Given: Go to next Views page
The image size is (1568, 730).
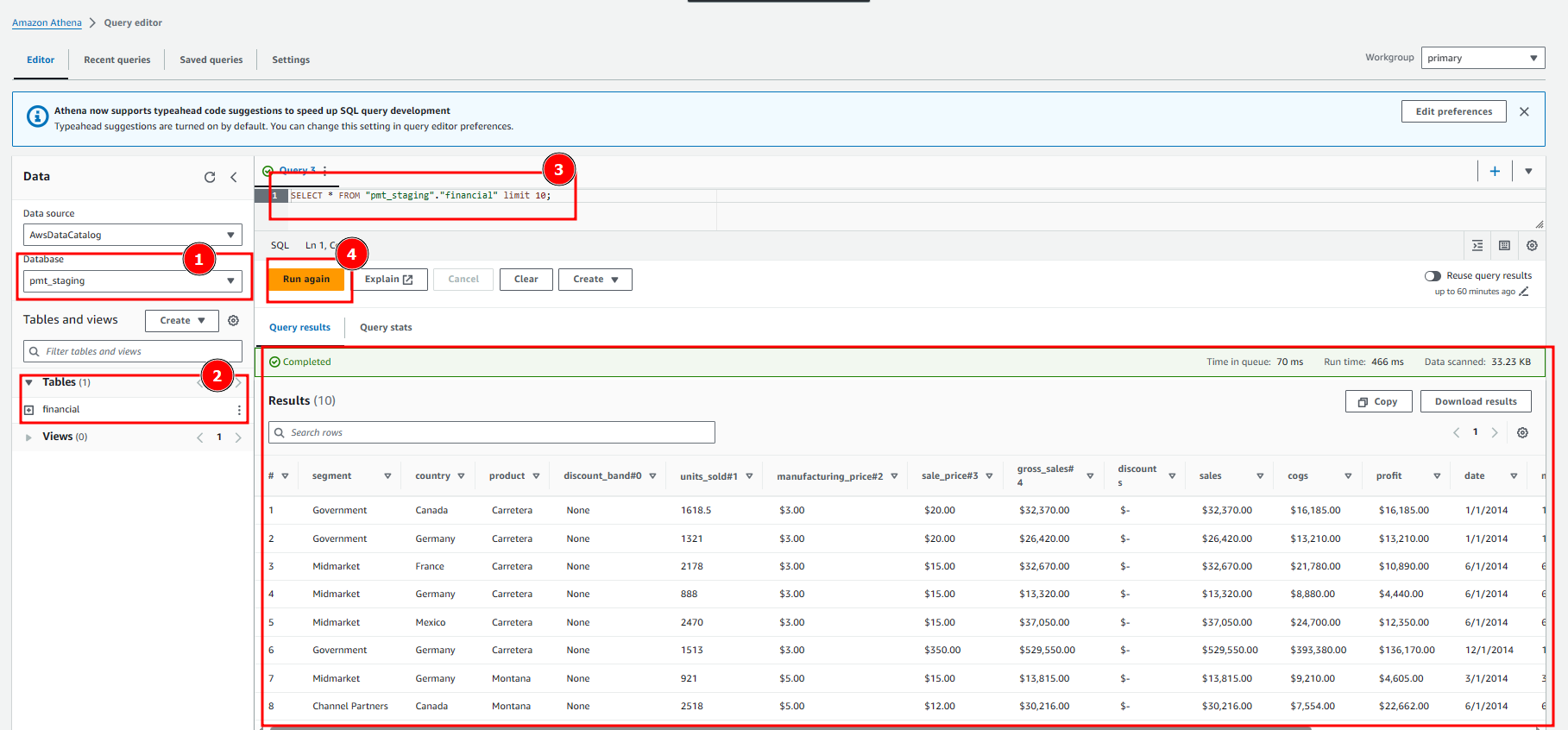Looking at the screenshot, I should click(238, 437).
